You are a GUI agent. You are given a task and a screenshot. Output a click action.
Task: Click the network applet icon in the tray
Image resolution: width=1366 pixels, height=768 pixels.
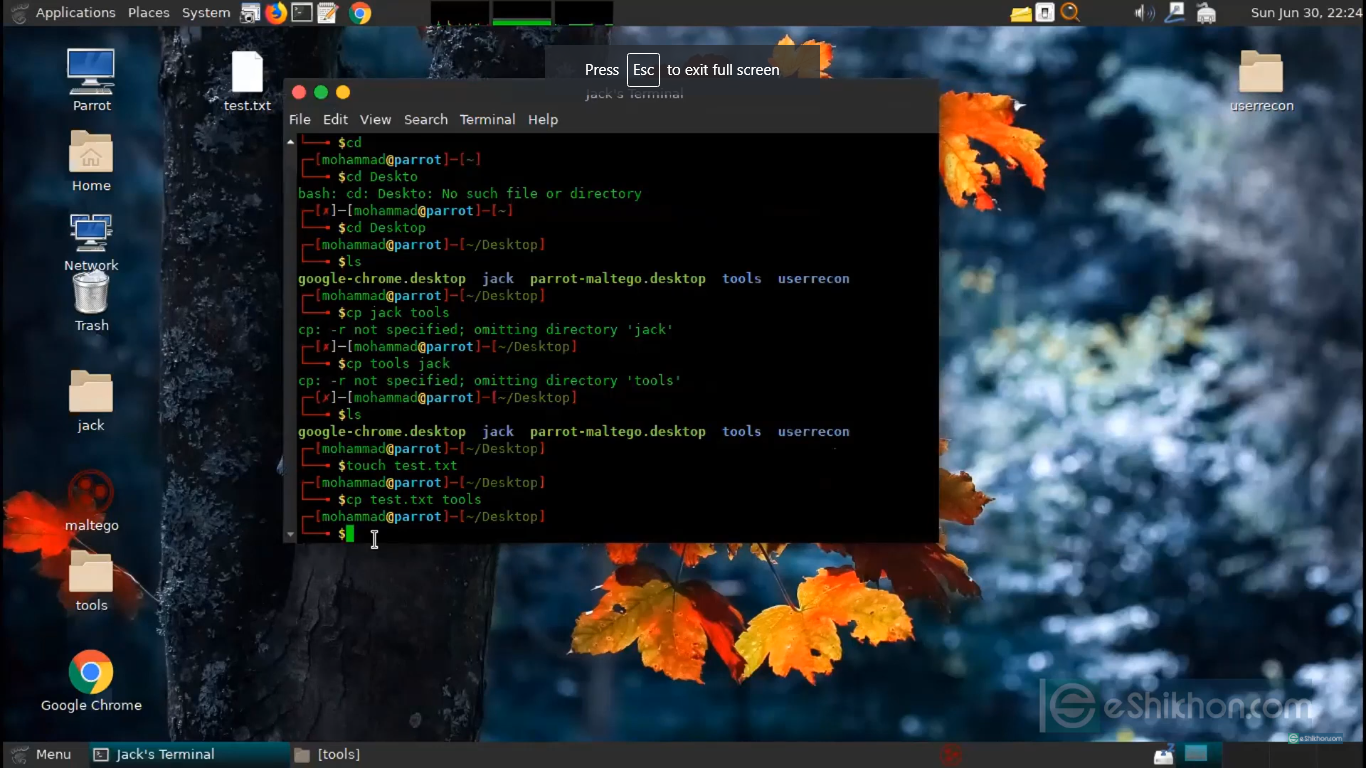tap(1175, 13)
